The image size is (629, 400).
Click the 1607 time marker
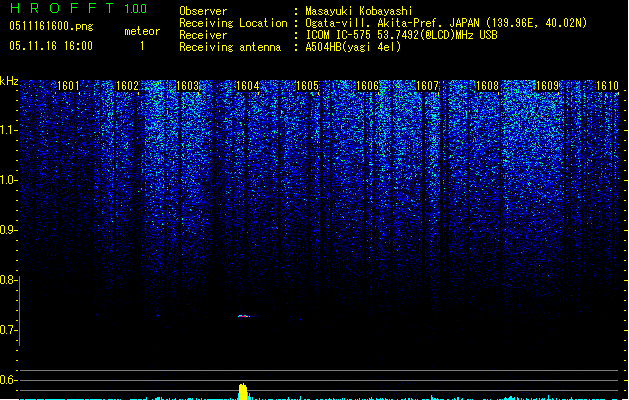(x=428, y=86)
